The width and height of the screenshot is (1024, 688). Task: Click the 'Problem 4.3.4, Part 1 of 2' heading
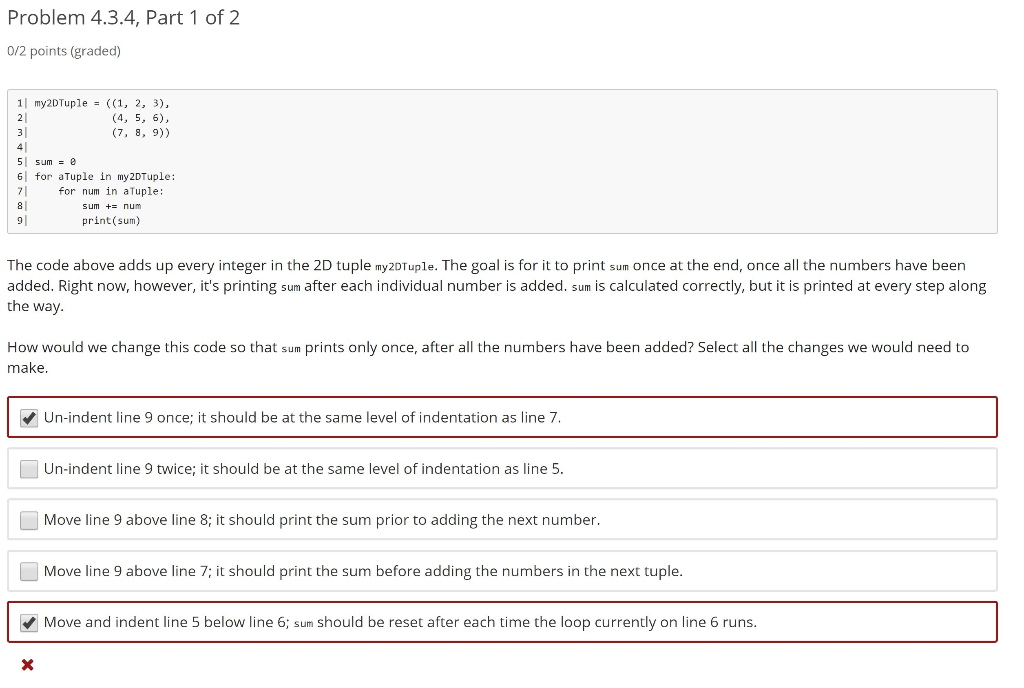tap(123, 17)
